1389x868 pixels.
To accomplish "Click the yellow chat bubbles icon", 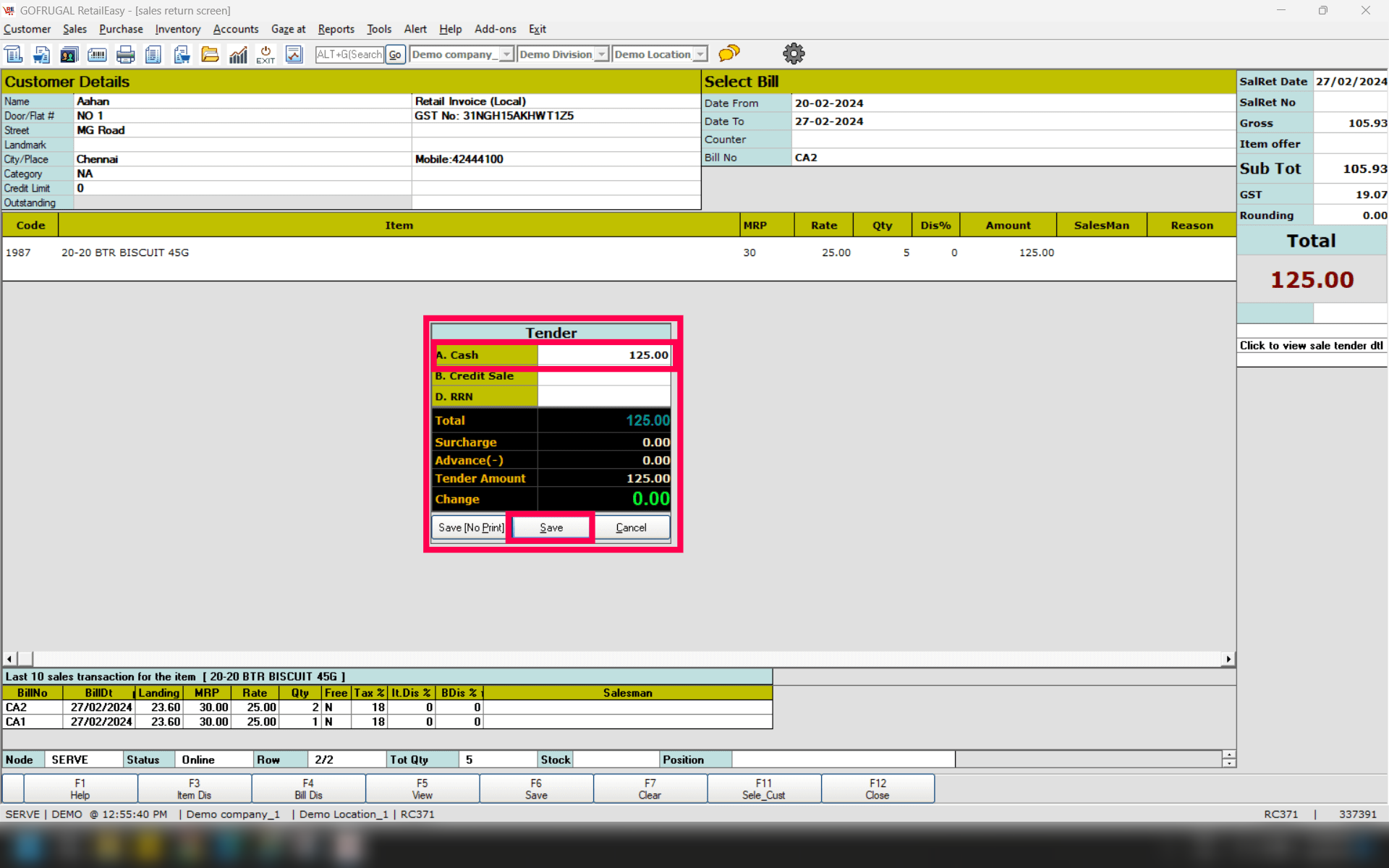I will (x=729, y=53).
